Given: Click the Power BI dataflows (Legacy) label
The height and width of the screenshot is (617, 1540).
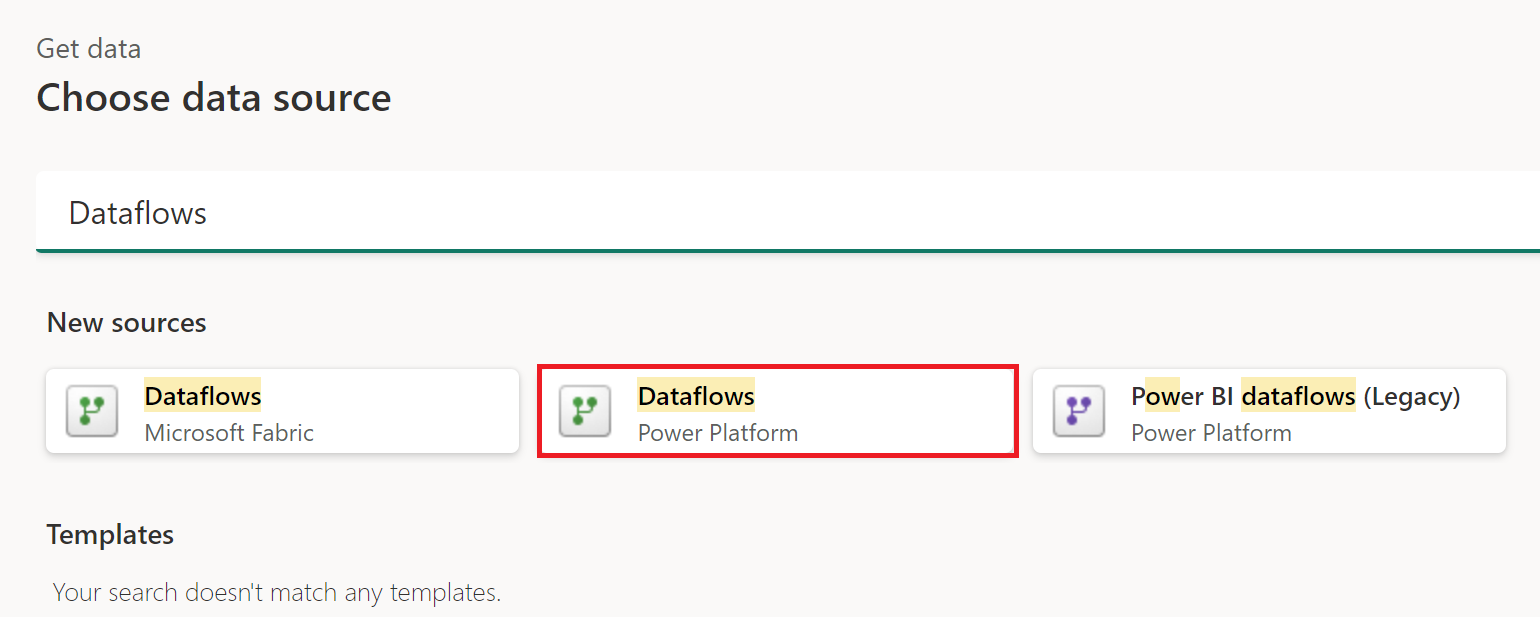Looking at the screenshot, I should point(1293,396).
